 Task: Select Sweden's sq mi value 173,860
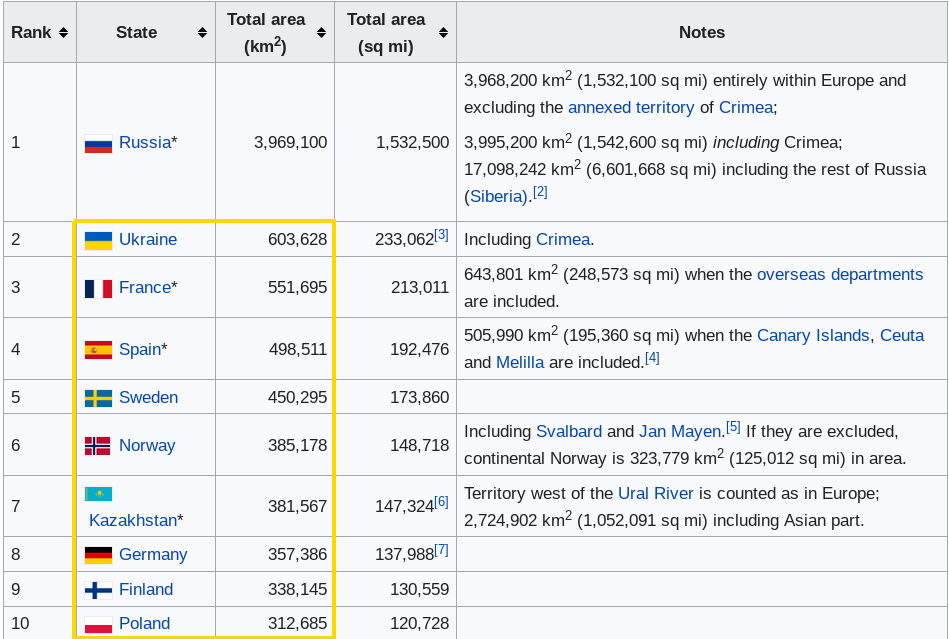click(x=419, y=397)
